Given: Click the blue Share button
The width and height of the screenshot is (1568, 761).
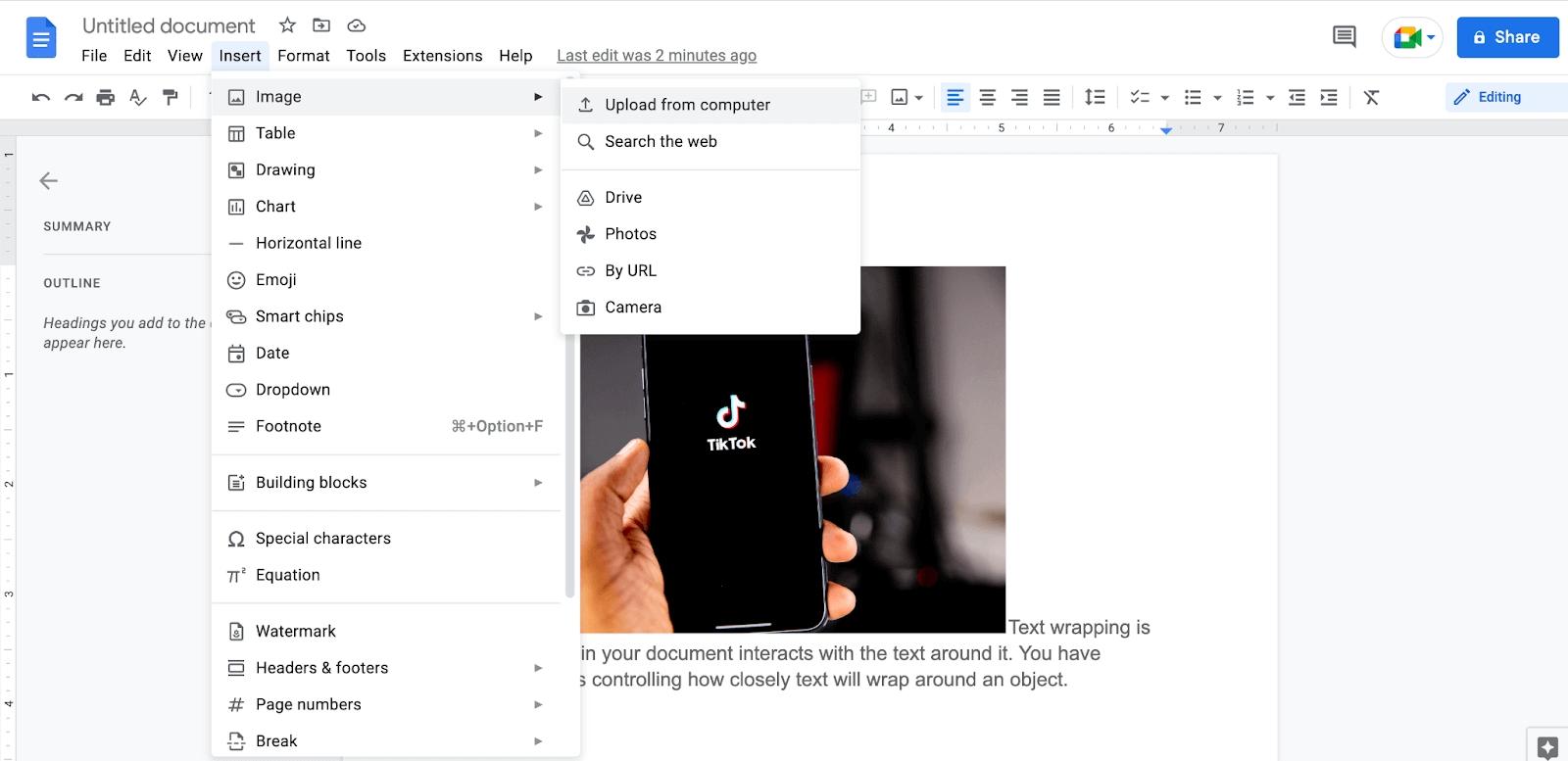Looking at the screenshot, I should click(1506, 37).
